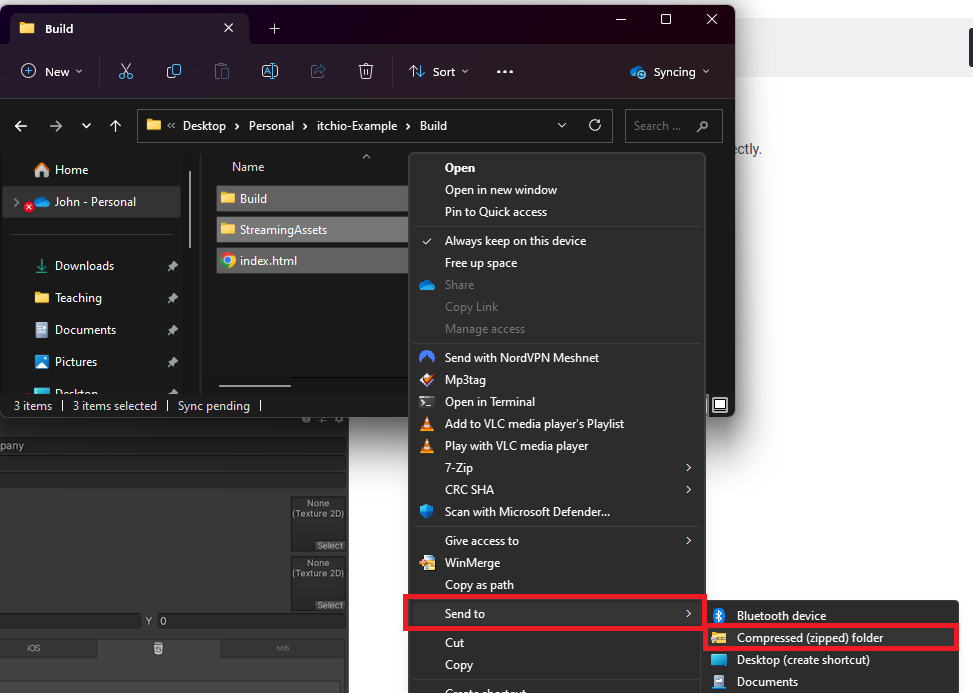Add a new Explorer tab
Screen dimensions: 973x693
click(x=274, y=29)
